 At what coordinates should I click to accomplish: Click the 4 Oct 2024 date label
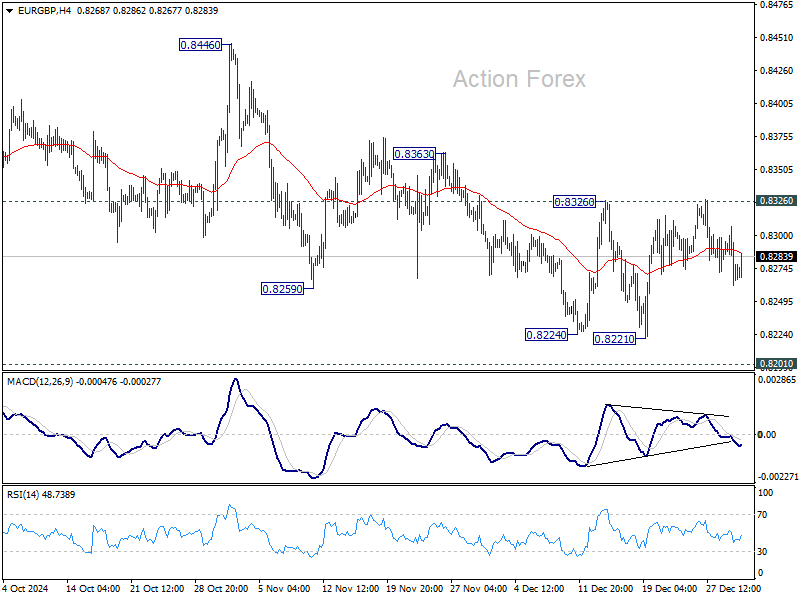[x=25, y=588]
